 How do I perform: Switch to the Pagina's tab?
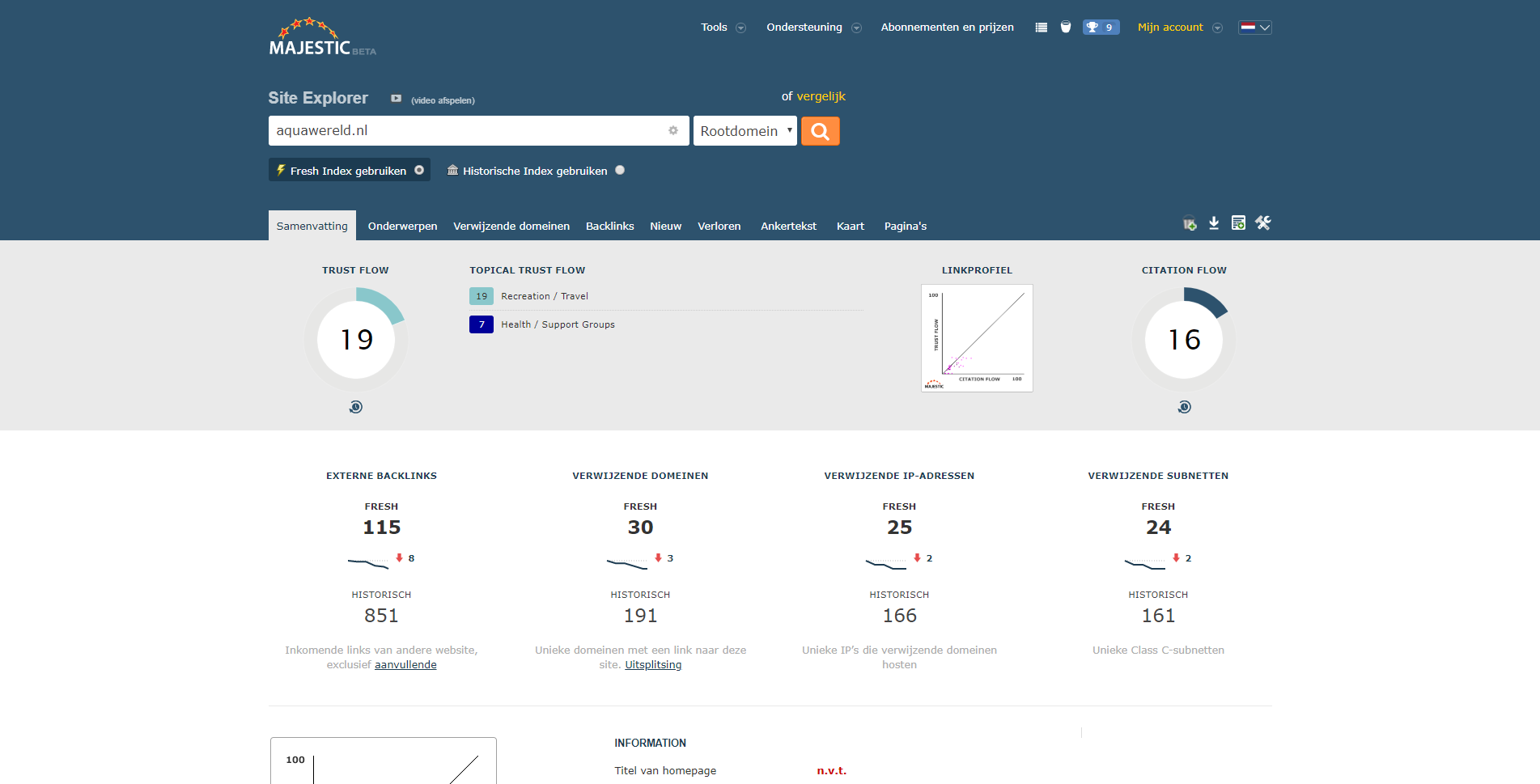906,226
